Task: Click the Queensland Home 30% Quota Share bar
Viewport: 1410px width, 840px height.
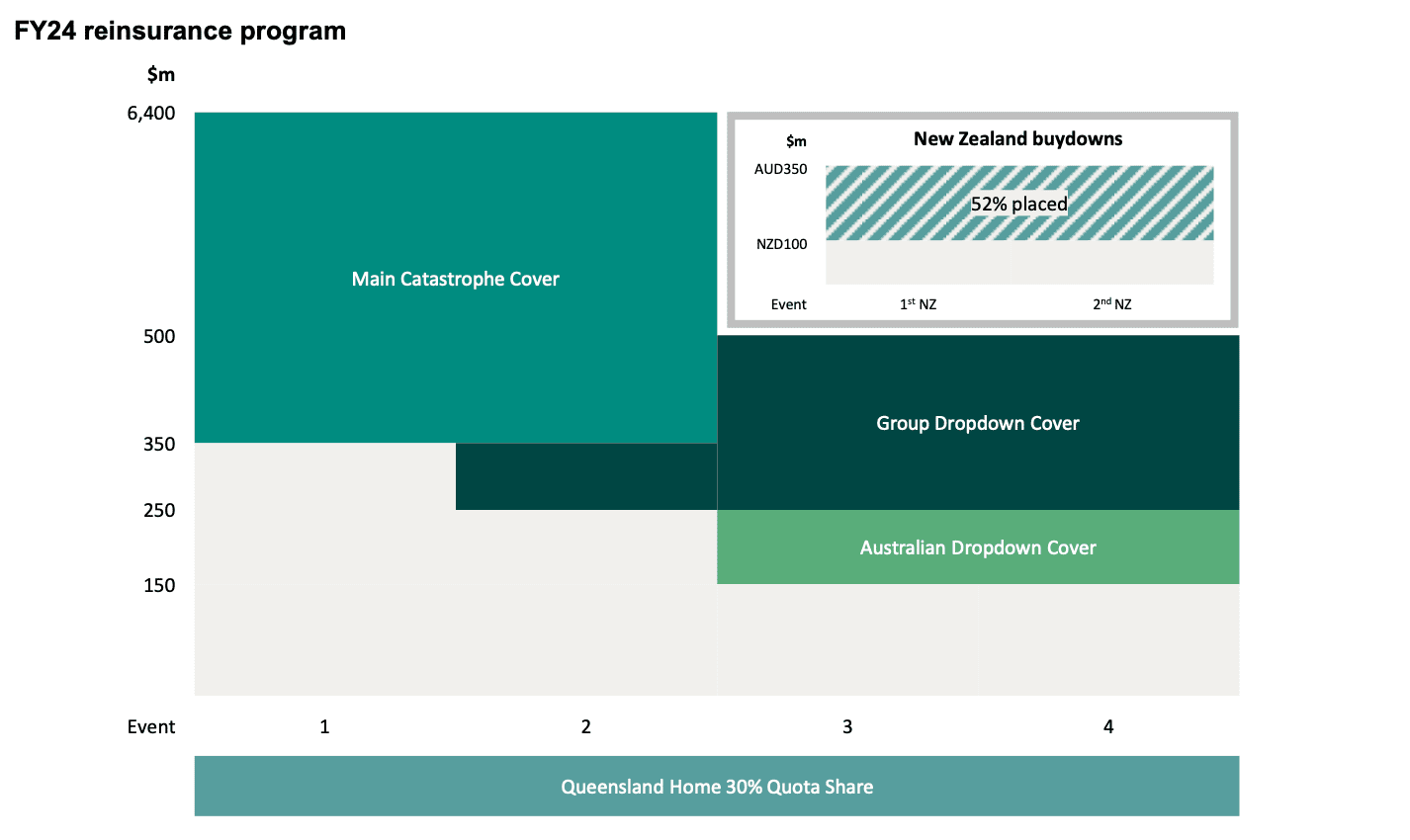Action: click(x=717, y=787)
